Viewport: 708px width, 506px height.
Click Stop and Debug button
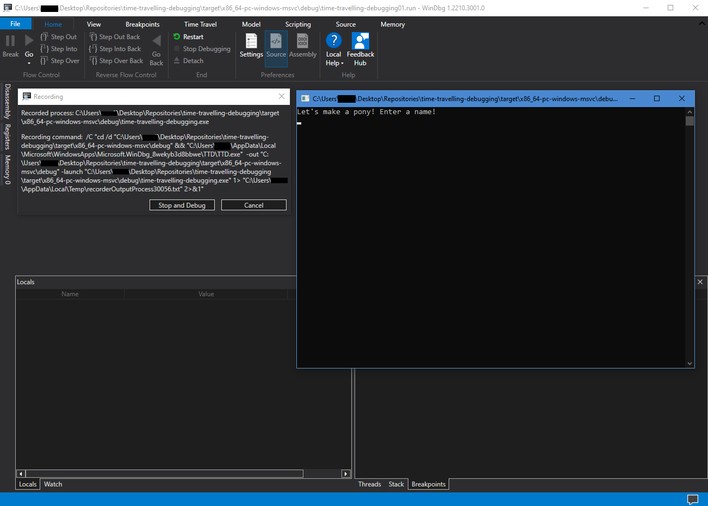coord(182,205)
